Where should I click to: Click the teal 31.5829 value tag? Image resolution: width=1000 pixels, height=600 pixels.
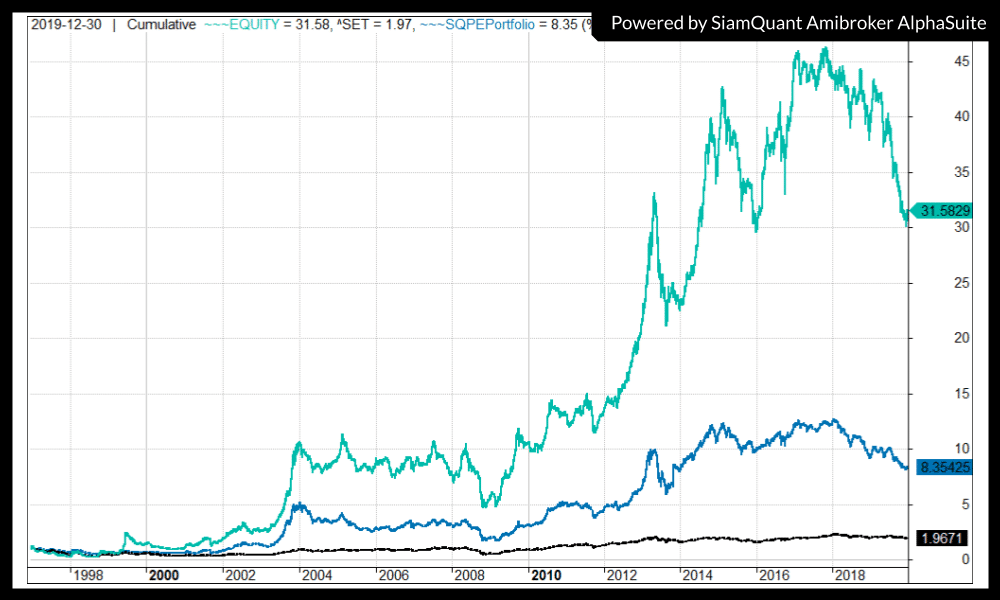coord(942,211)
